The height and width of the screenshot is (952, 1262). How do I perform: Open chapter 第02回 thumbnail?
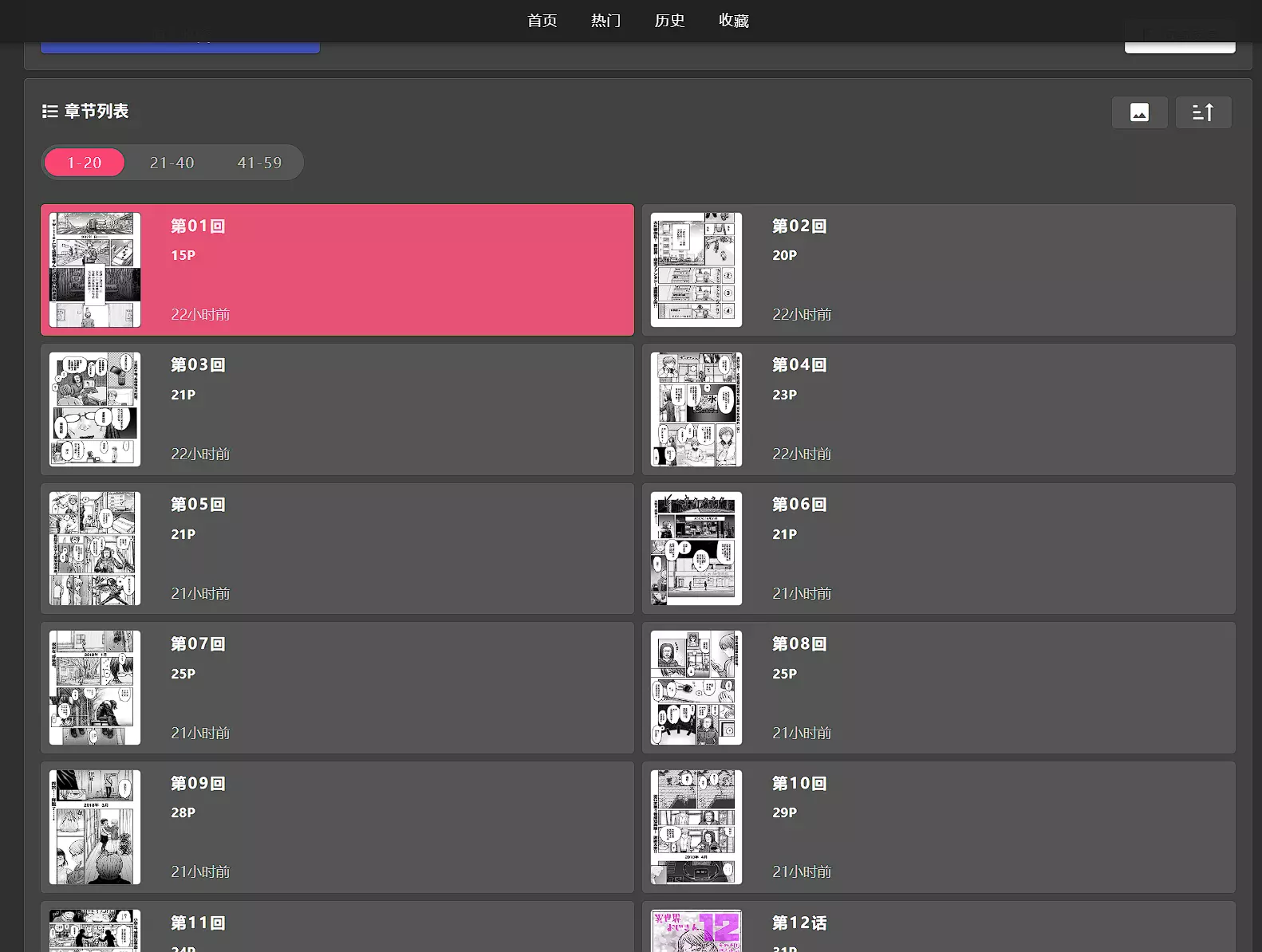[x=696, y=269]
